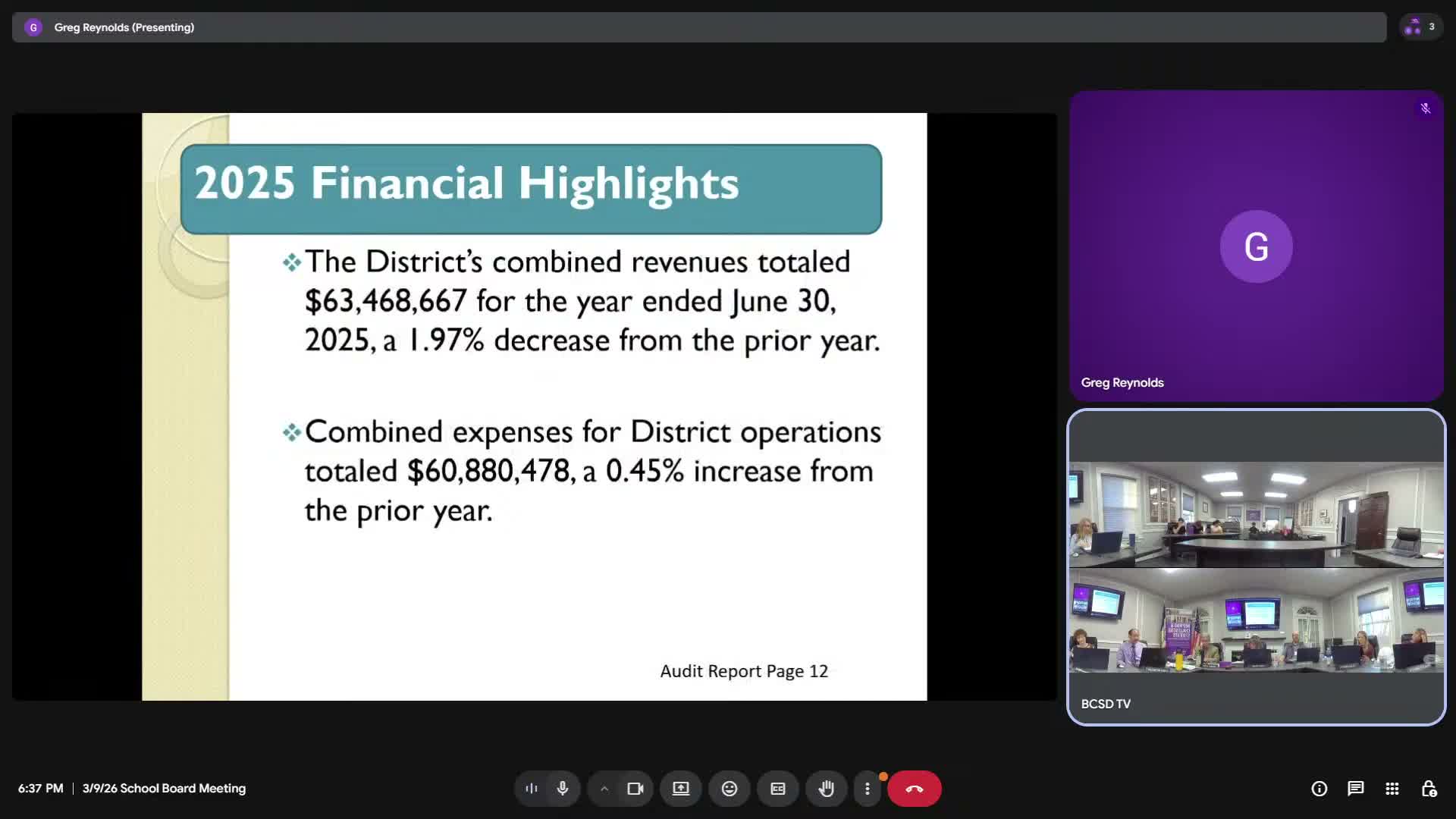
Task: Leave the call
Action: (915, 789)
